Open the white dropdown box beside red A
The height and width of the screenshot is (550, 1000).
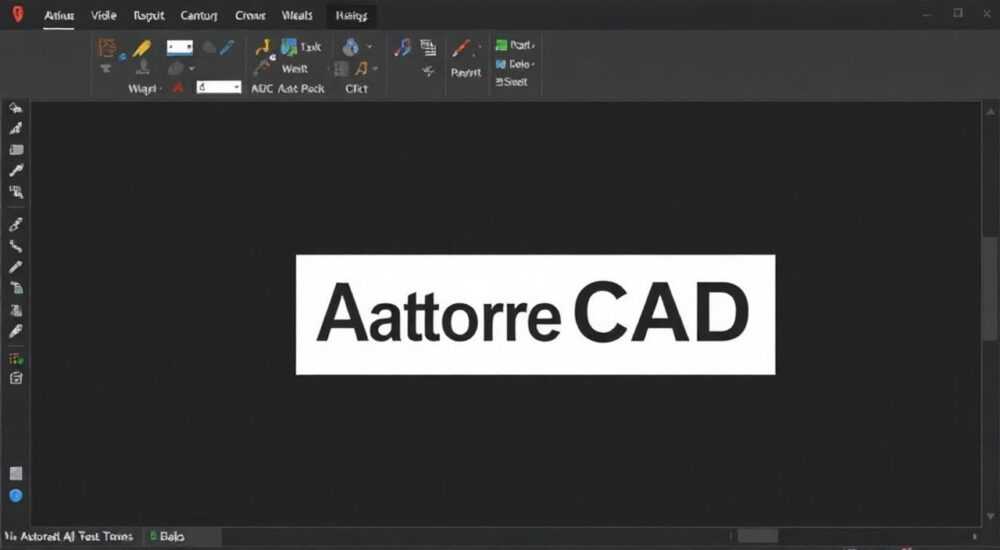[219, 87]
